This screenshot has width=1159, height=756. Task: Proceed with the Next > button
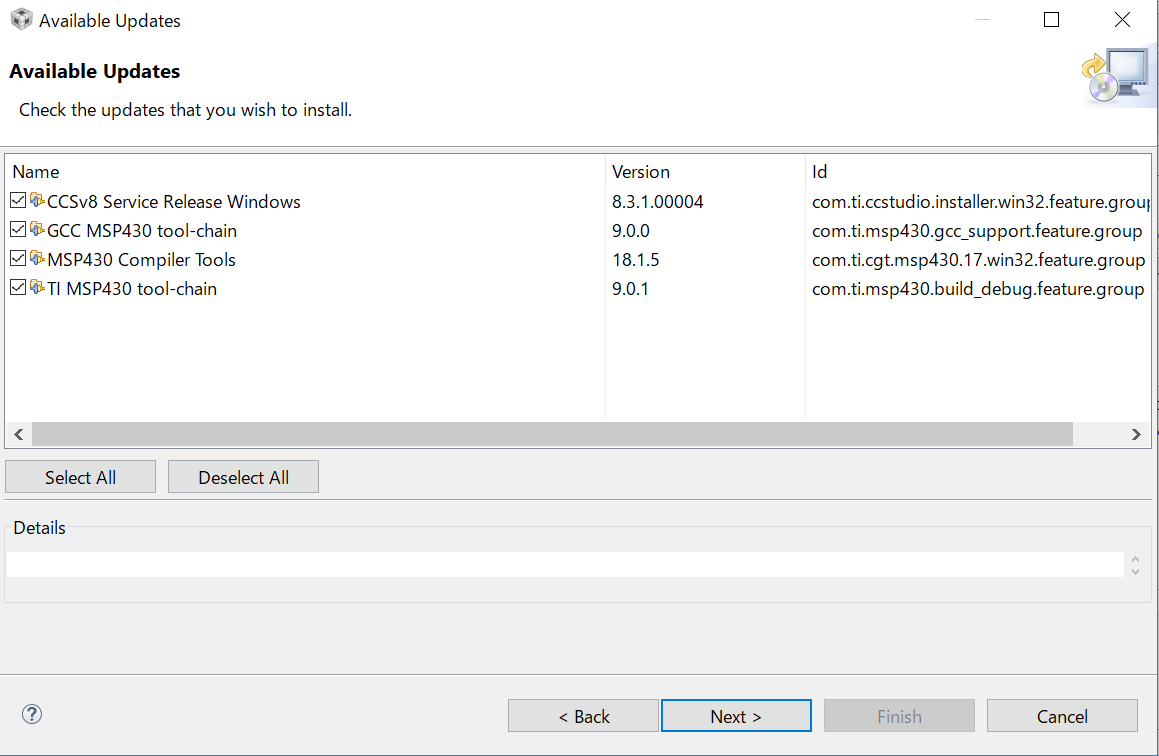(736, 716)
